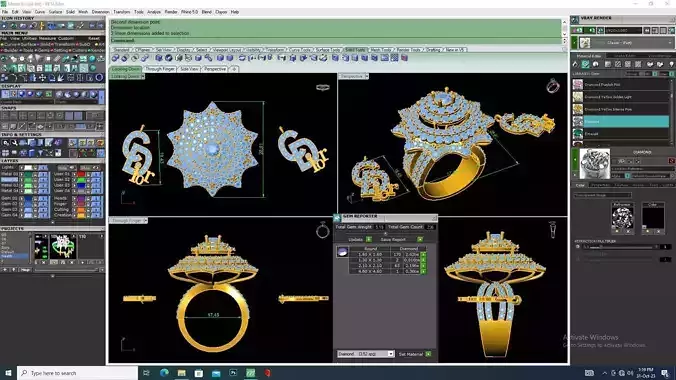Pick the red color swatch of User 01 layer

click(x=81, y=174)
